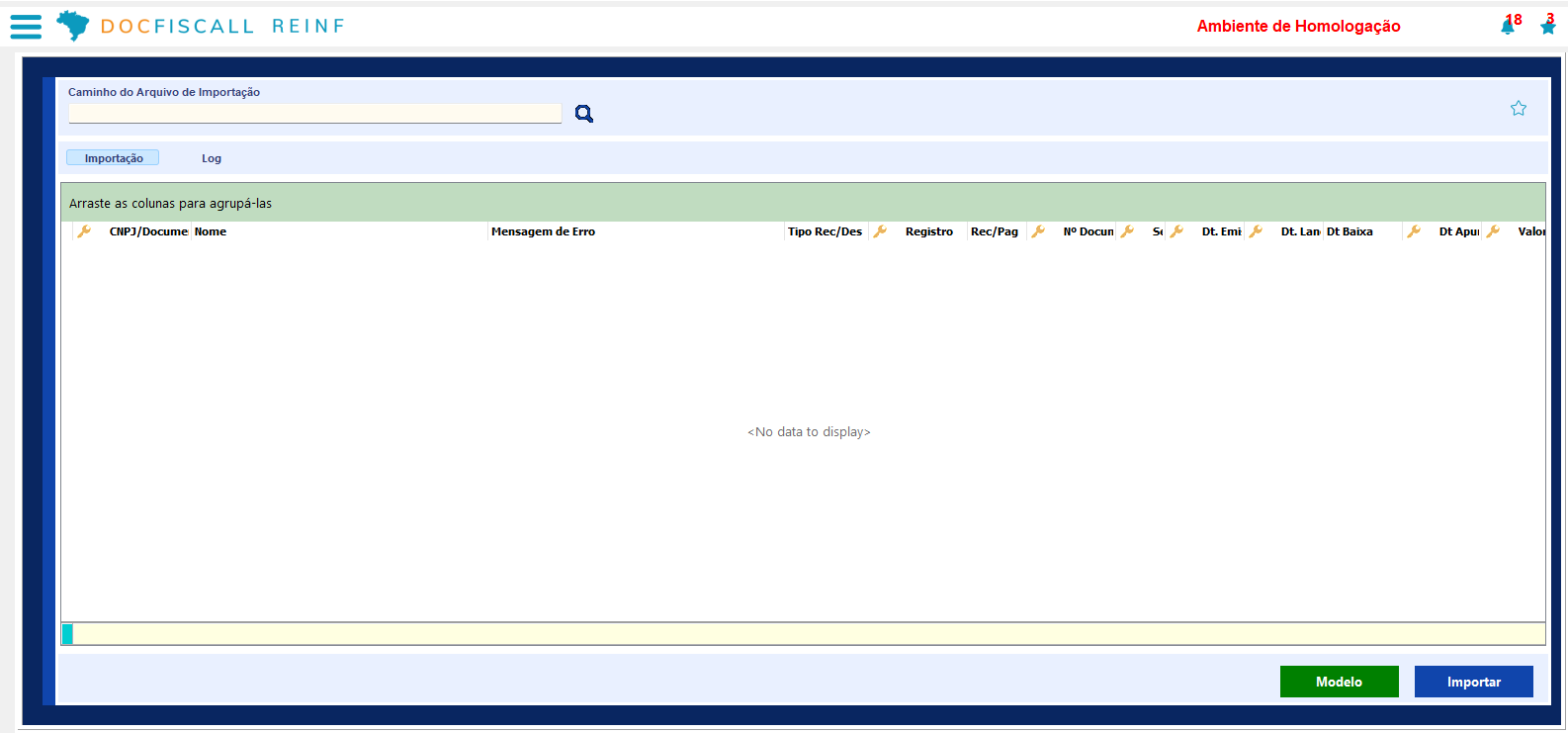Click the DOCFISCALL REINF title text
Image resolution: width=1568 pixels, height=733 pixels.
tap(223, 27)
